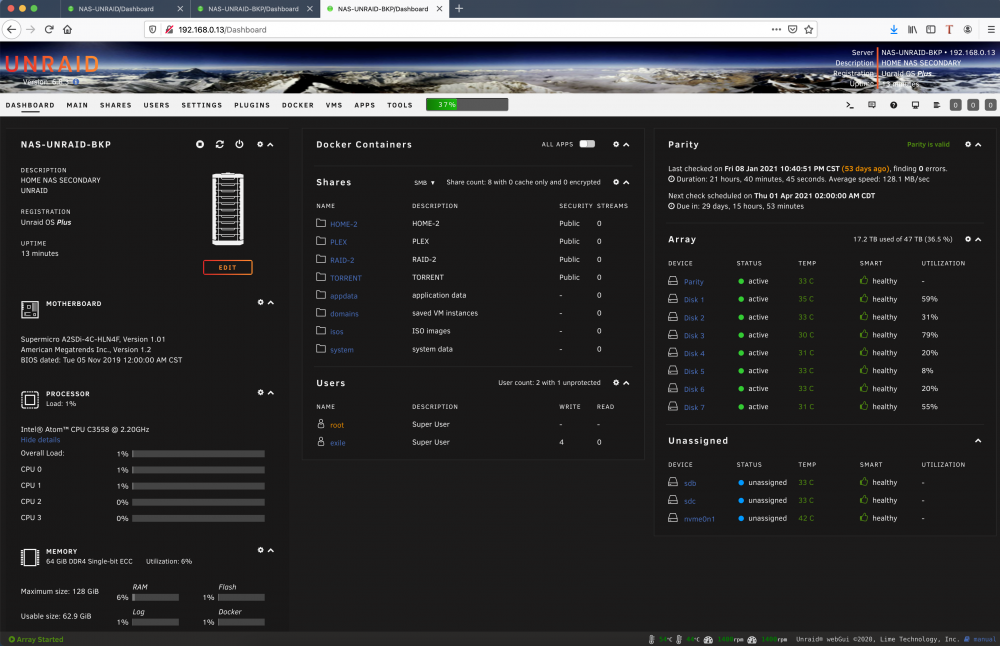This screenshot has height=646, width=1000.
Task: Open the SHARES menu tab
Action: click(x=115, y=105)
